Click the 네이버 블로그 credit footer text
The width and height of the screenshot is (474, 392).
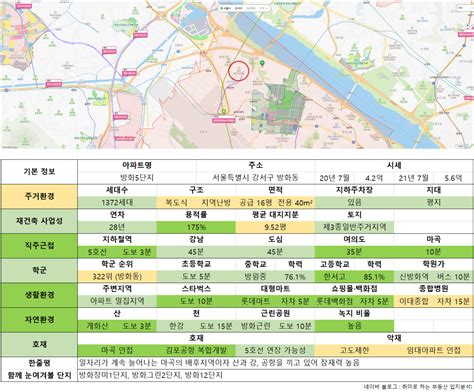(x=418, y=387)
